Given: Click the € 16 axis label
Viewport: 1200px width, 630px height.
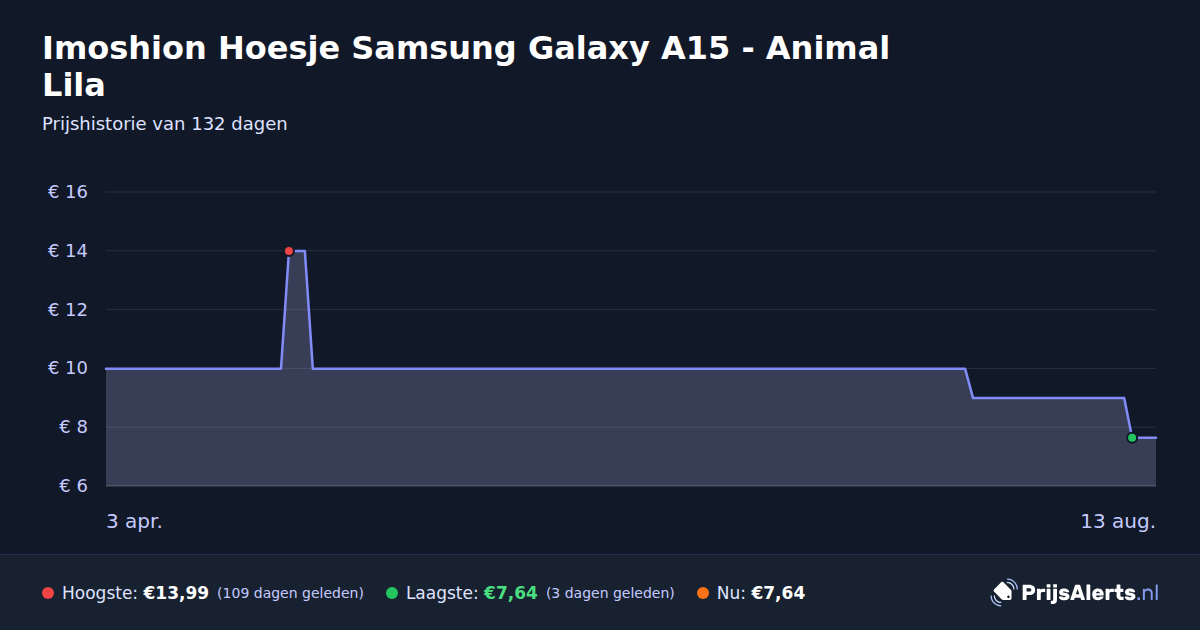Looking at the screenshot, I should click(68, 192).
